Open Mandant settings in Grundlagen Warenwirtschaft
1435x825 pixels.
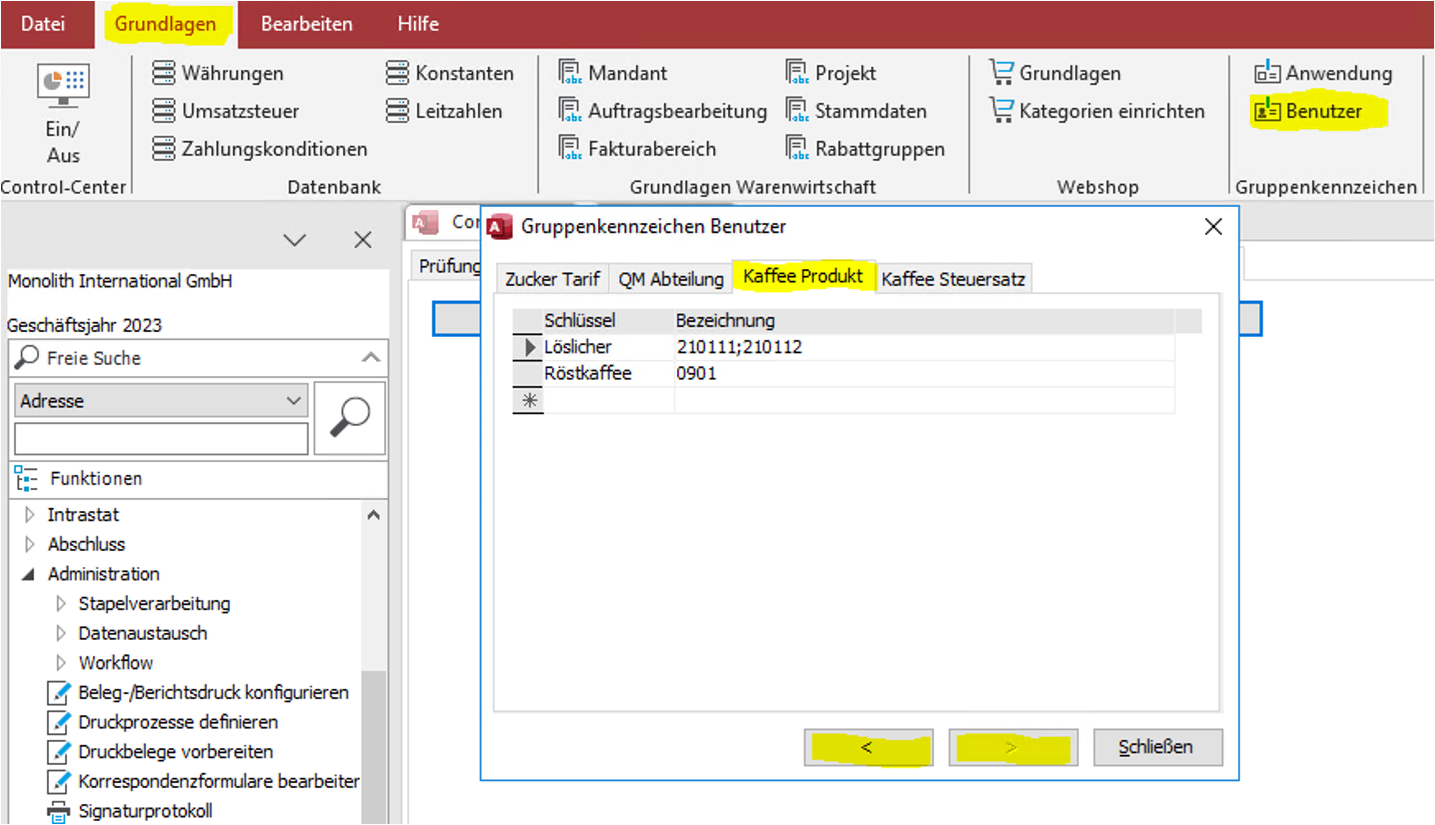coord(613,73)
